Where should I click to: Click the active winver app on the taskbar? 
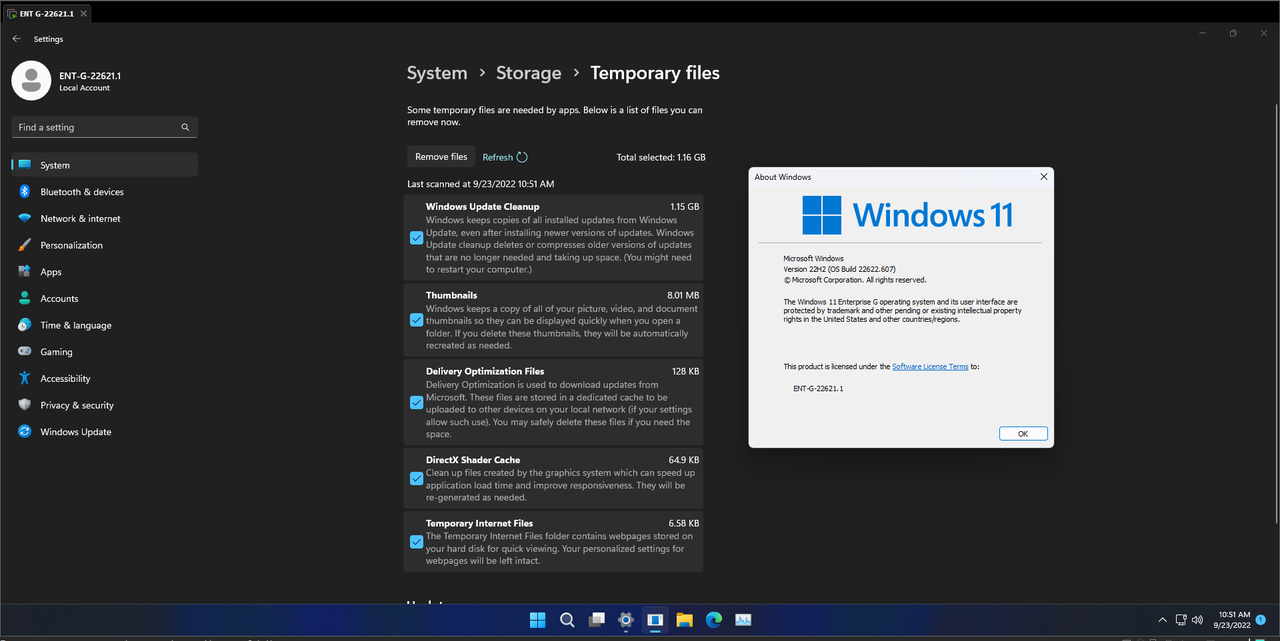point(655,620)
